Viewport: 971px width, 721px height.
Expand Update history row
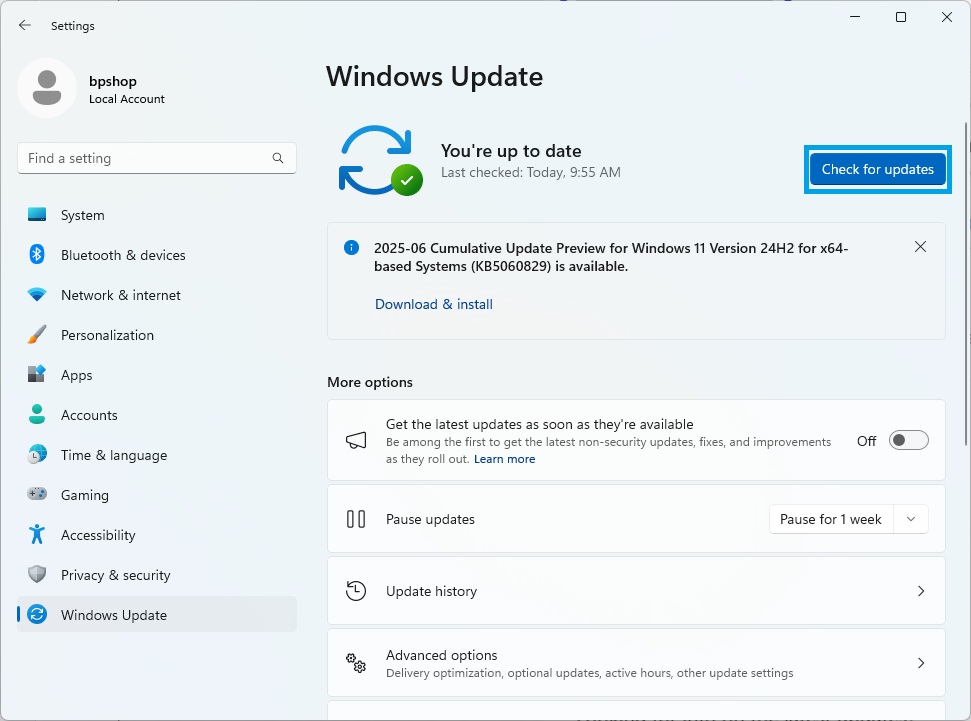tap(635, 591)
